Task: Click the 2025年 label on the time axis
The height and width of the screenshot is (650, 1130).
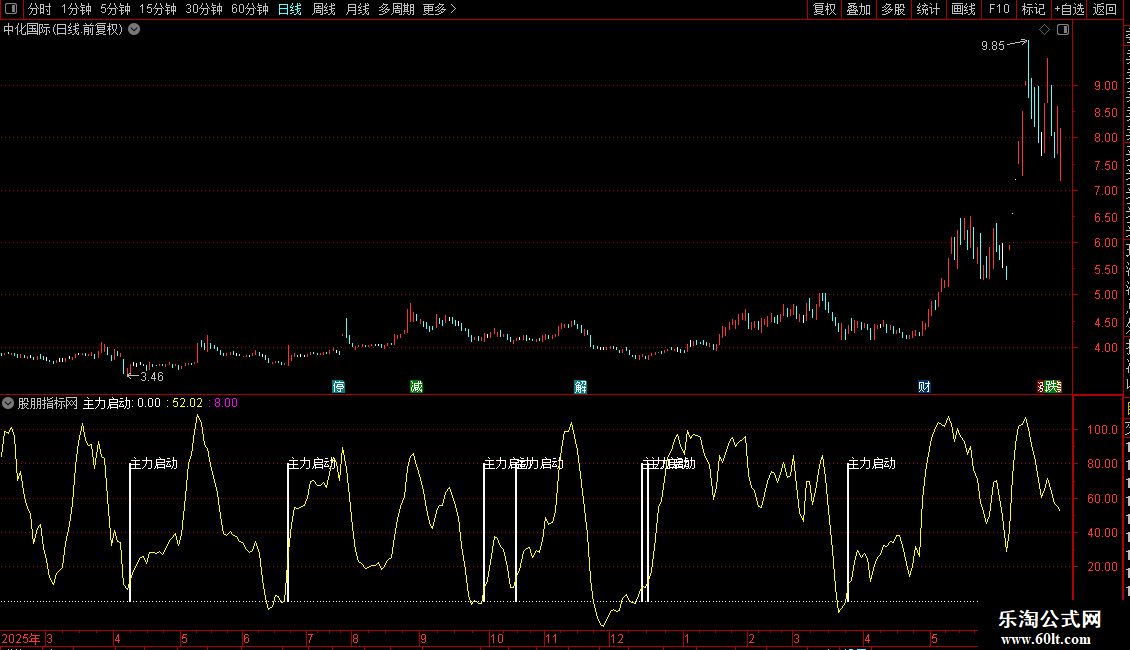Action: (21, 638)
